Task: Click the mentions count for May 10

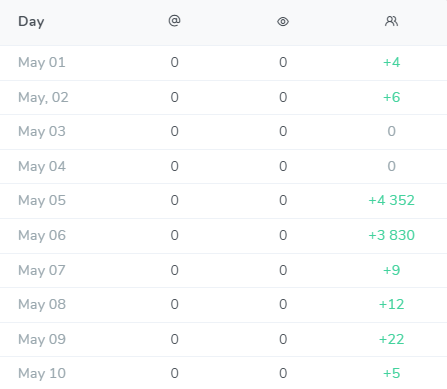Action: pyautogui.click(x=174, y=373)
